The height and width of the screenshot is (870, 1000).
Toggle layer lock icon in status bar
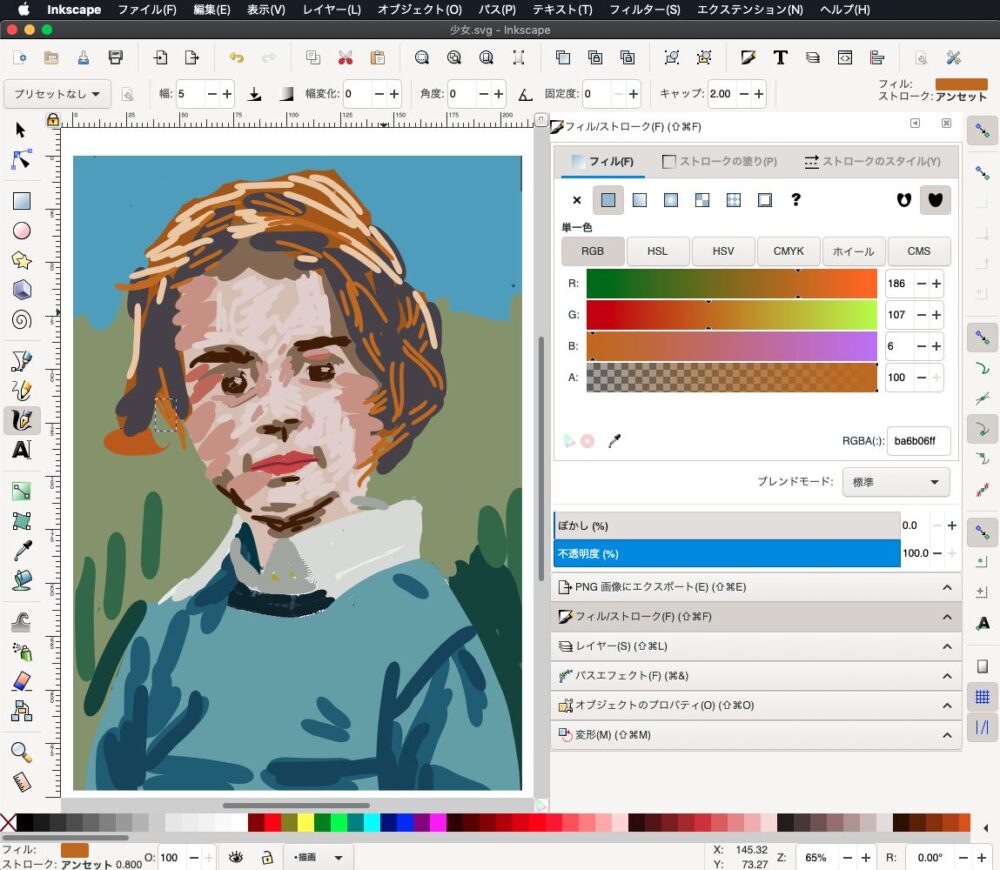(267, 857)
